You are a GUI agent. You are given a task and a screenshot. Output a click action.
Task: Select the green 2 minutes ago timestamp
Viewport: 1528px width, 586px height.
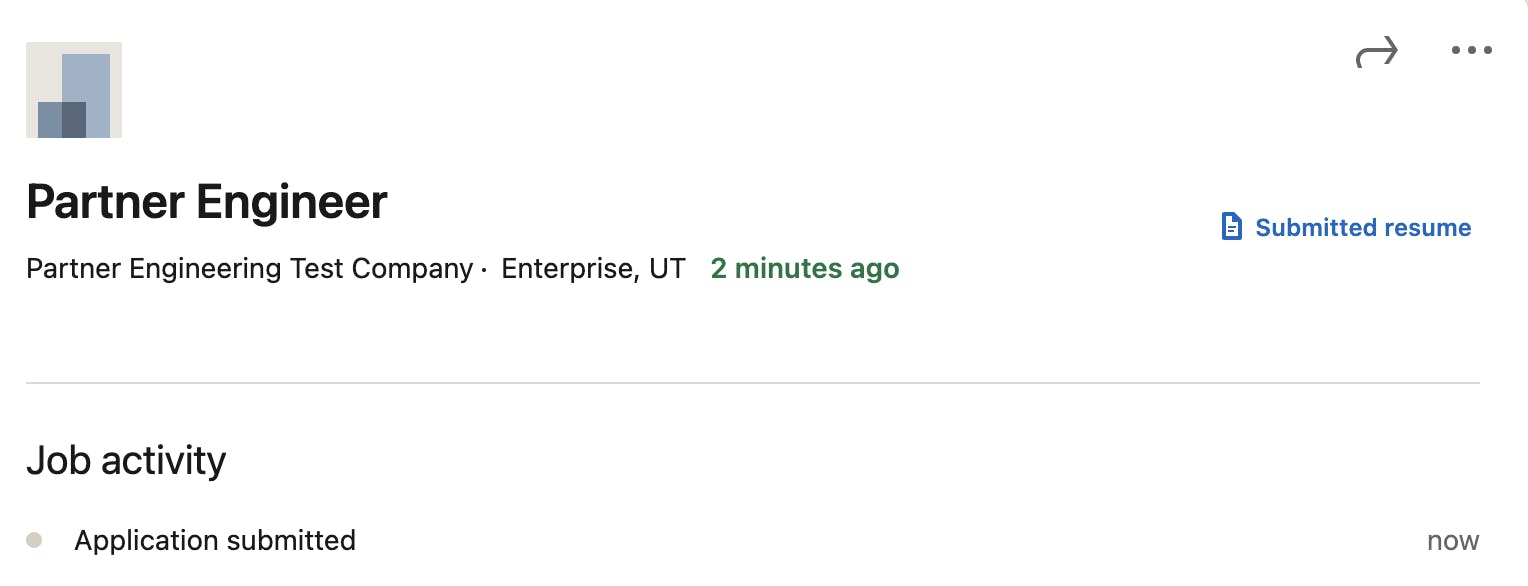tap(804, 268)
